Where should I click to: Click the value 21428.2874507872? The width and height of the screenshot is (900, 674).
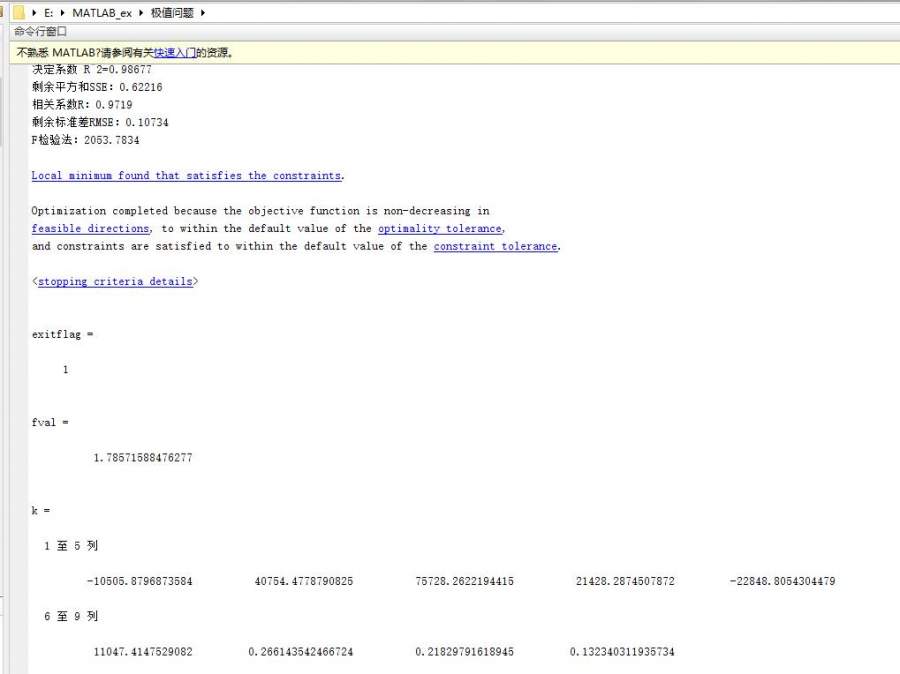(625, 581)
